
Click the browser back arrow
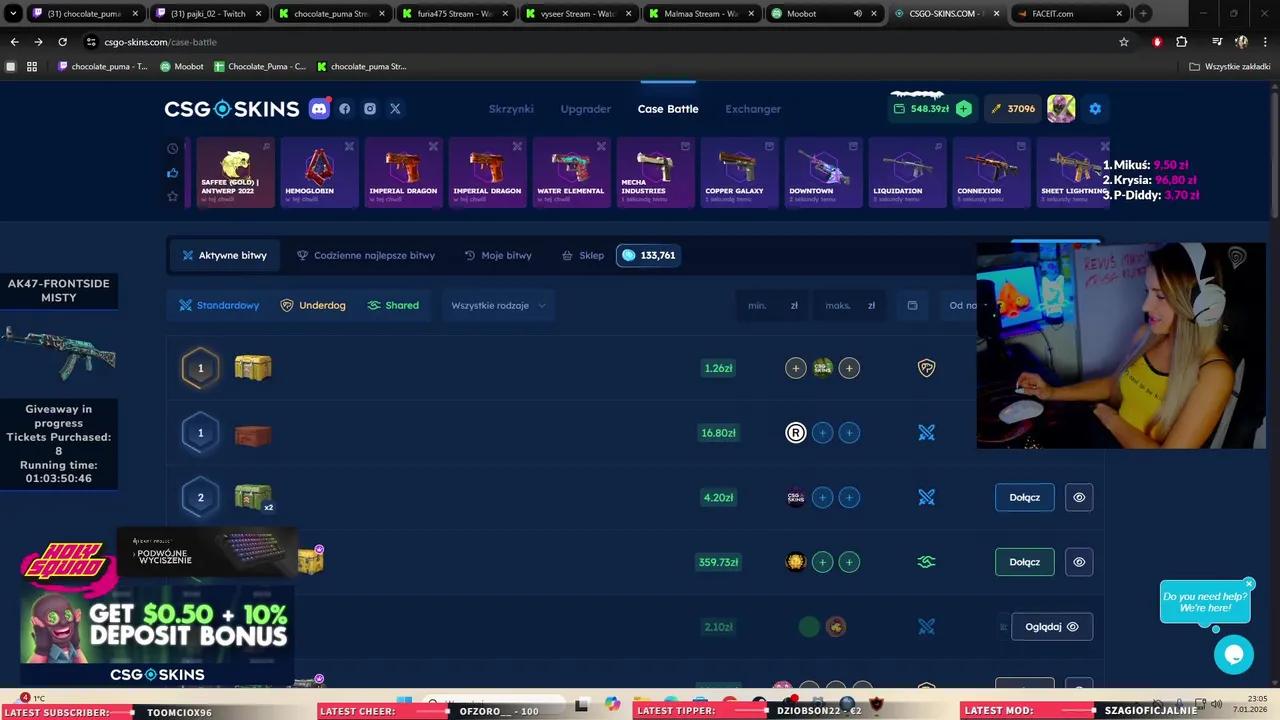tap(14, 42)
